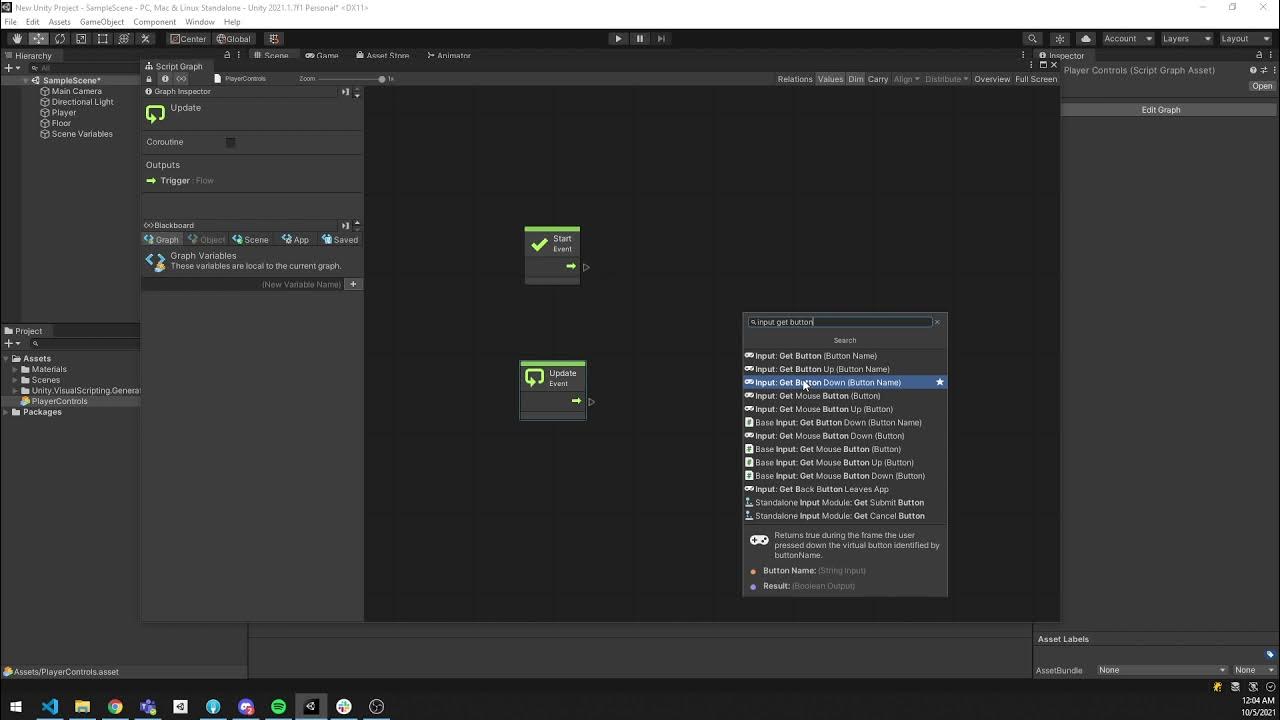Toggle Carry option in graph toolbar
Viewport: 1280px width, 720px height.
point(878,79)
